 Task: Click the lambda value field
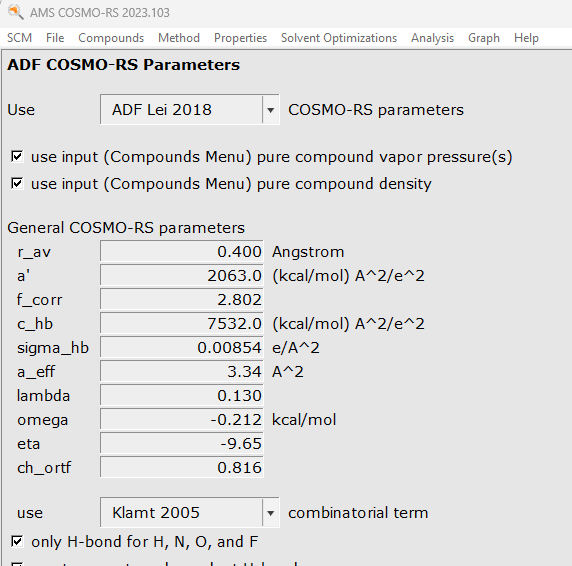click(x=182, y=396)
